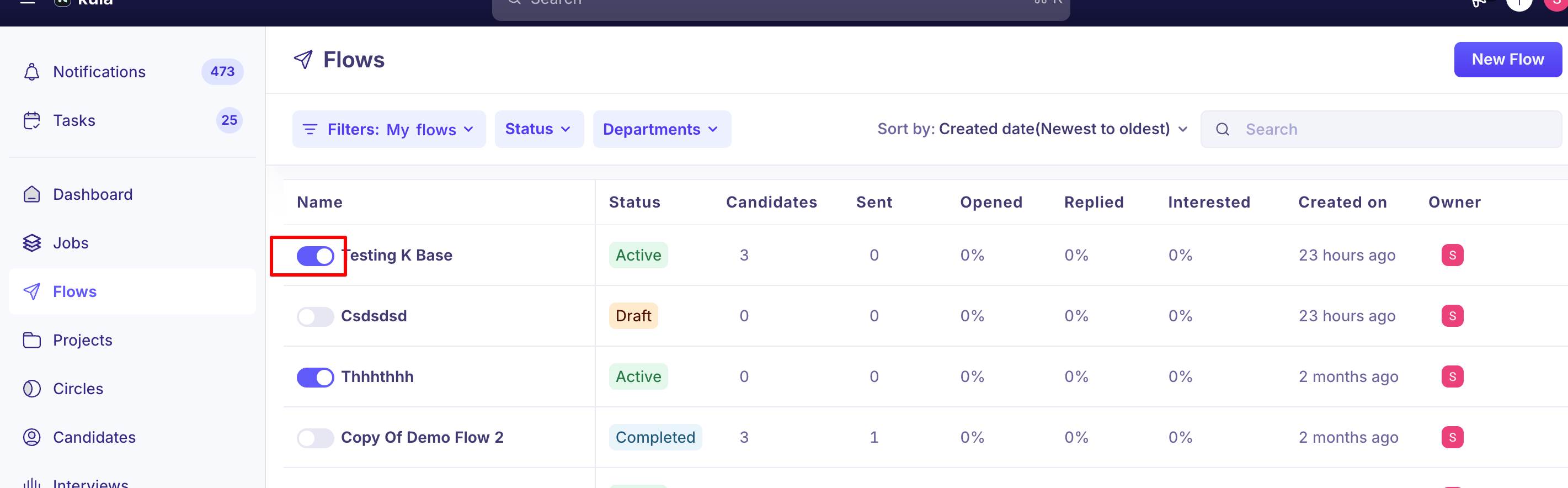Open the Csdsdsd flow
This screenshot has height=488, width=1568.
point(374,316)
